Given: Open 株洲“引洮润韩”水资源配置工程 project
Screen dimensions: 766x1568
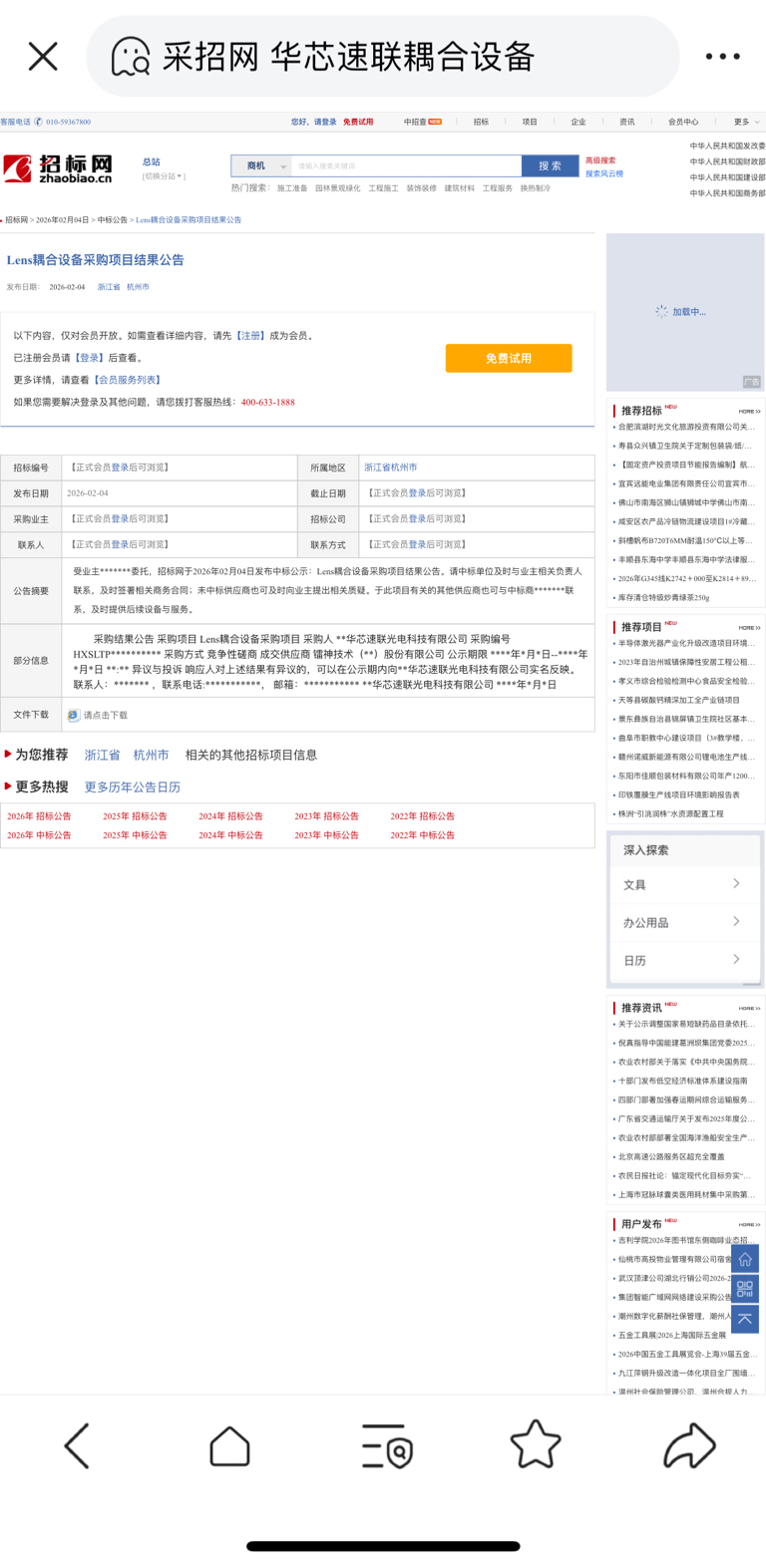Looking at the screenshot, I should 671,814.
